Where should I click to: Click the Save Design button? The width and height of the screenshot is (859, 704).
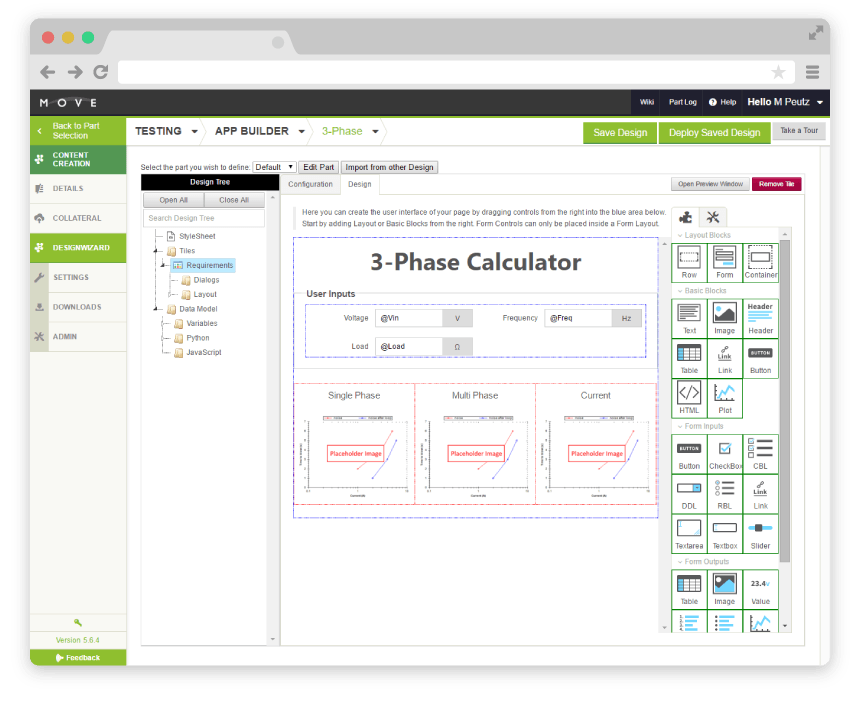point(620,133)
